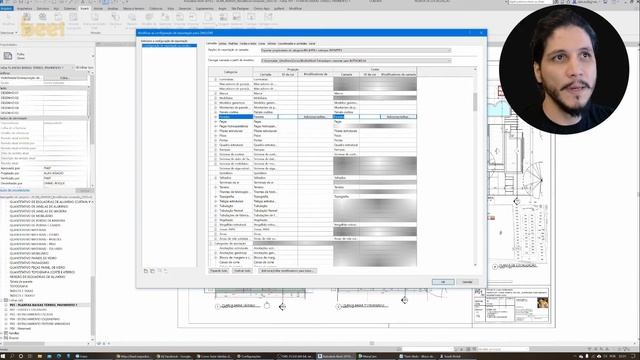Expand the Peças category row
The height and width of the screenshot is (360, 640).
[x=216, y=122]
